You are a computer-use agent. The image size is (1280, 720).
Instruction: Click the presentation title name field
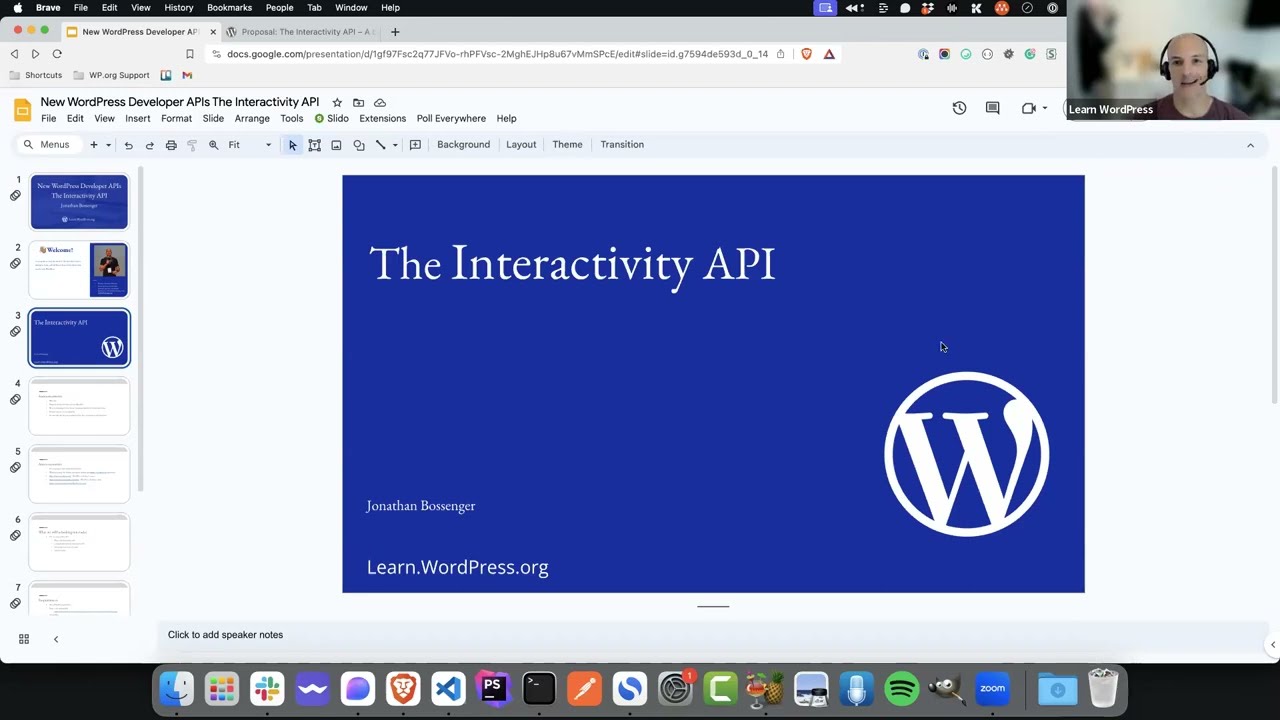pos(180,102)
